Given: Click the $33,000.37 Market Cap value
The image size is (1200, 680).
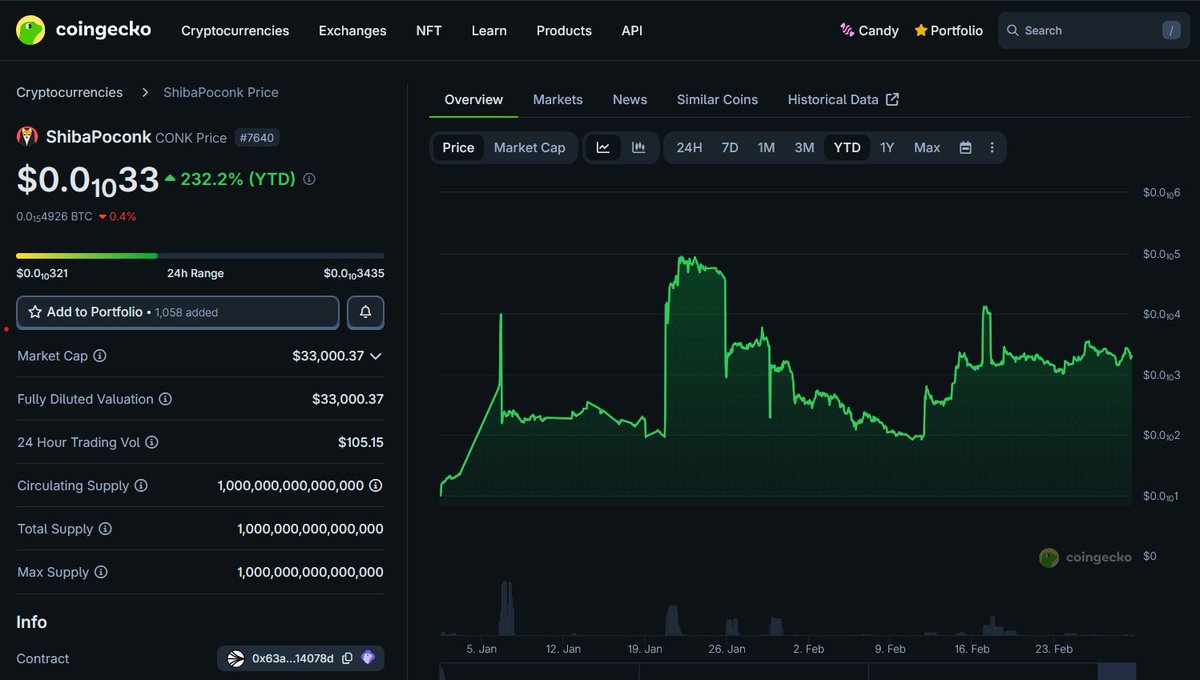Looking at the screenshot, I should point(328,356).
